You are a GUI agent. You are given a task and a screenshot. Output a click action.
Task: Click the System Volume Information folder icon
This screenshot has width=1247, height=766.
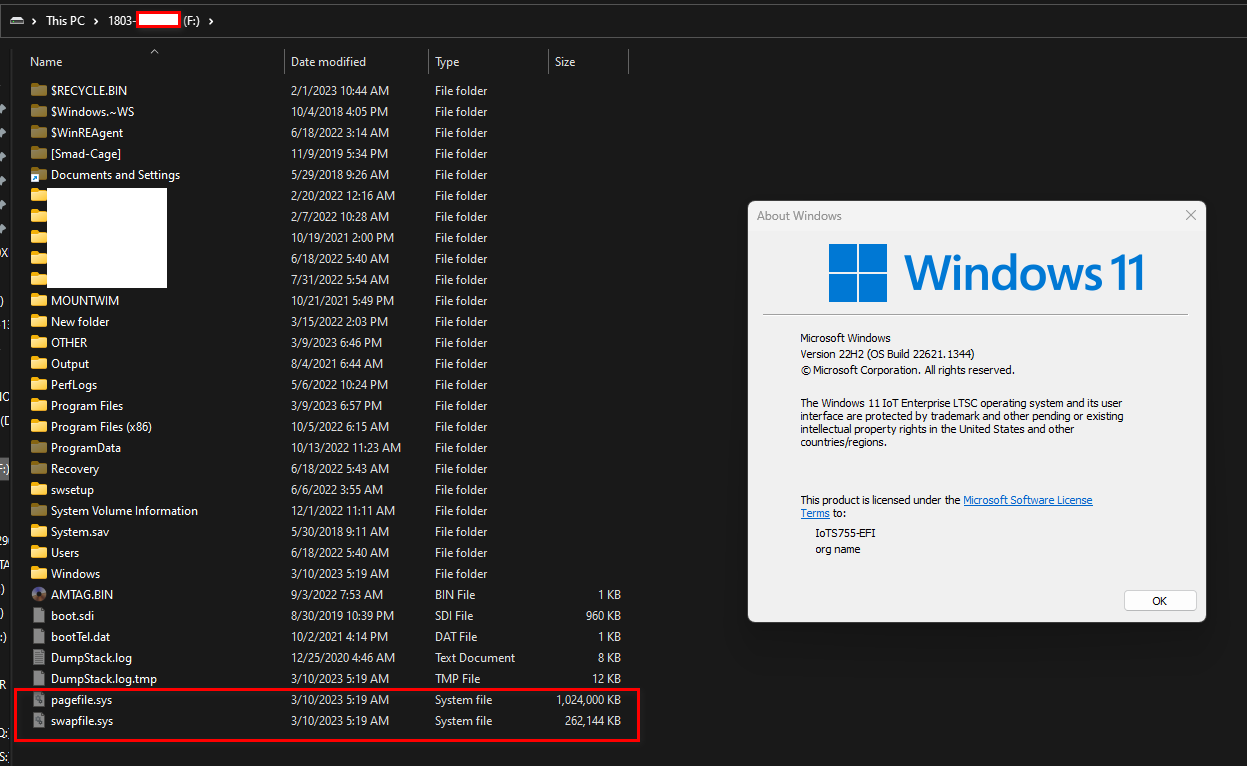[x=39, y=510]
